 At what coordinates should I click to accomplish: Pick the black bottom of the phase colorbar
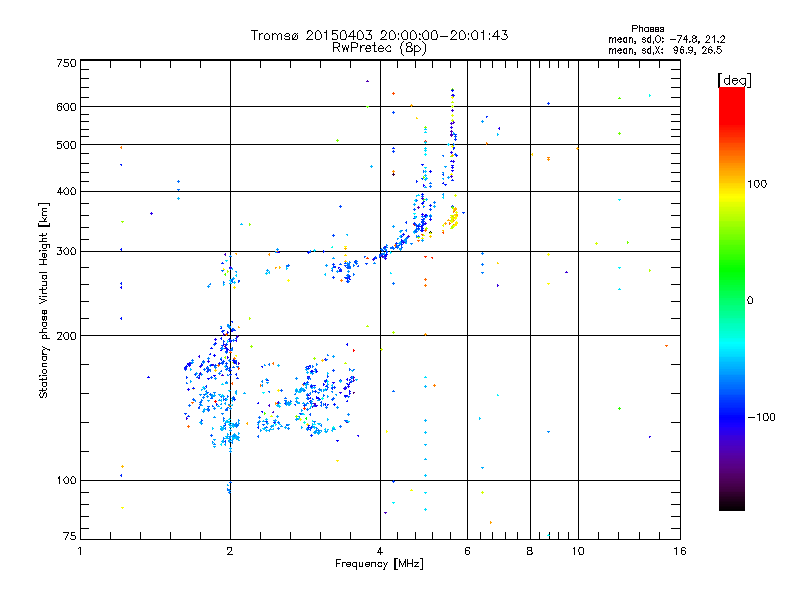pyautogui.click(x=732, y=503)
